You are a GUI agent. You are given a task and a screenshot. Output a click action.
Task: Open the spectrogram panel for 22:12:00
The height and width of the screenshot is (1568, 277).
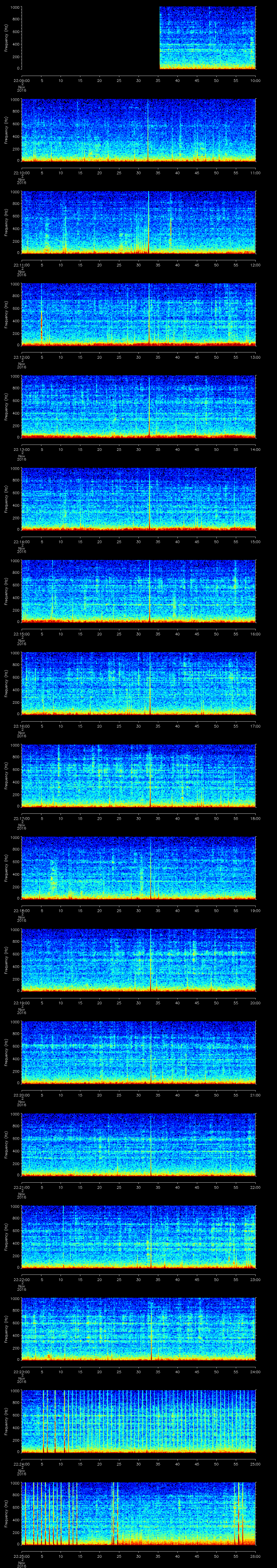138,315
